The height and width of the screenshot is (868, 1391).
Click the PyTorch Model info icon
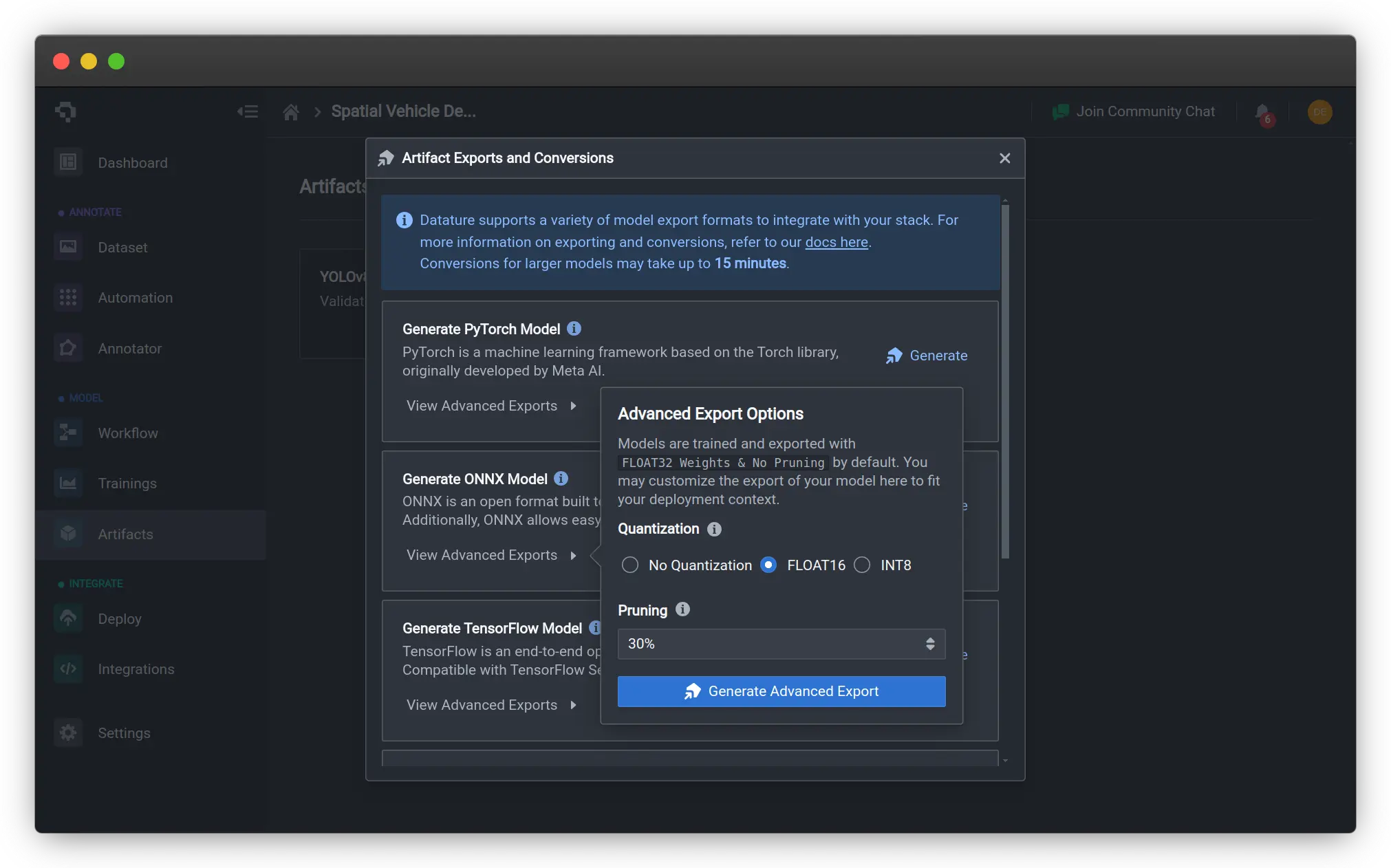[574, 329]
